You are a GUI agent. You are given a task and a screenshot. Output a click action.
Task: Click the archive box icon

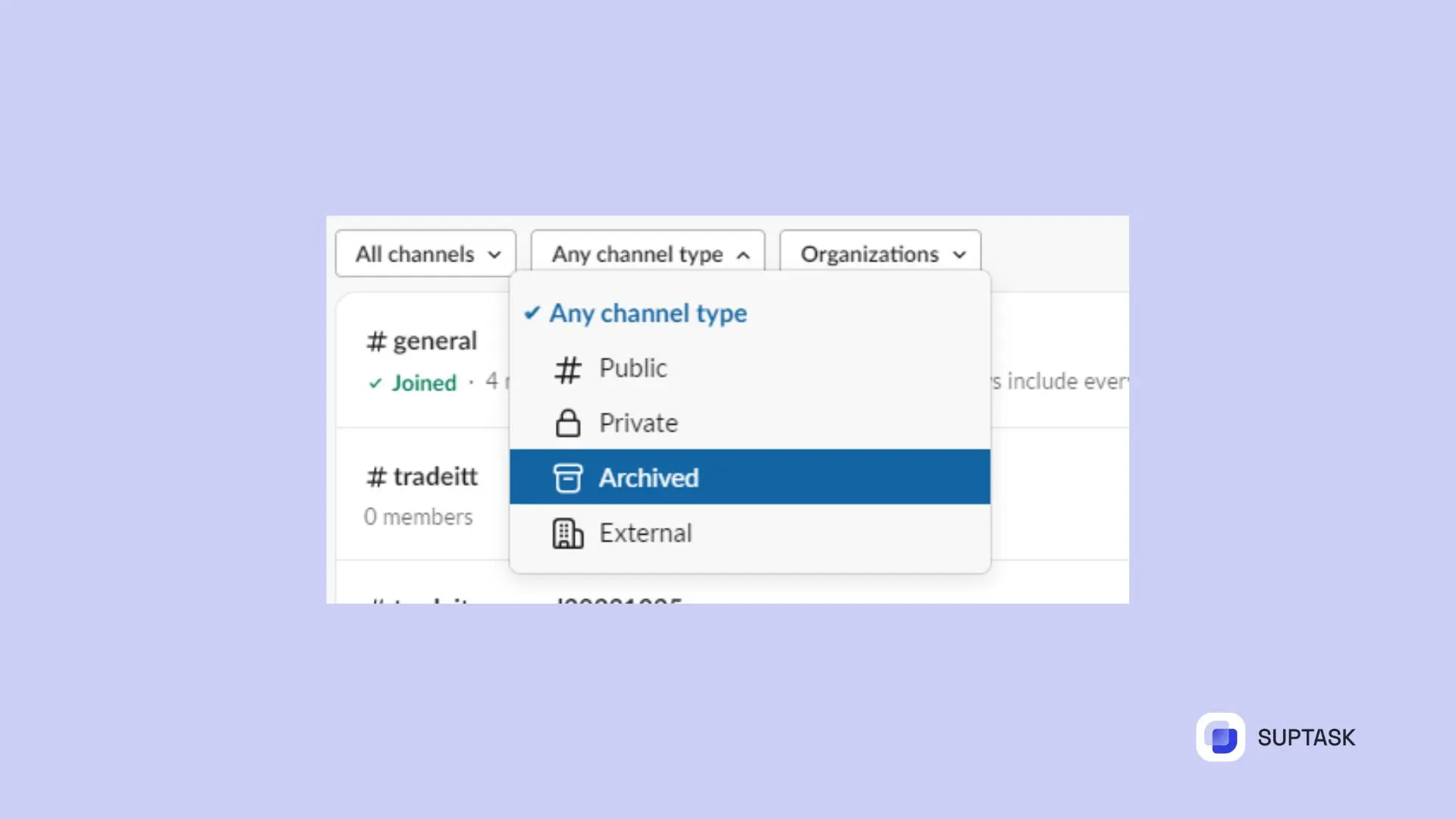click(x=567, y=478)
